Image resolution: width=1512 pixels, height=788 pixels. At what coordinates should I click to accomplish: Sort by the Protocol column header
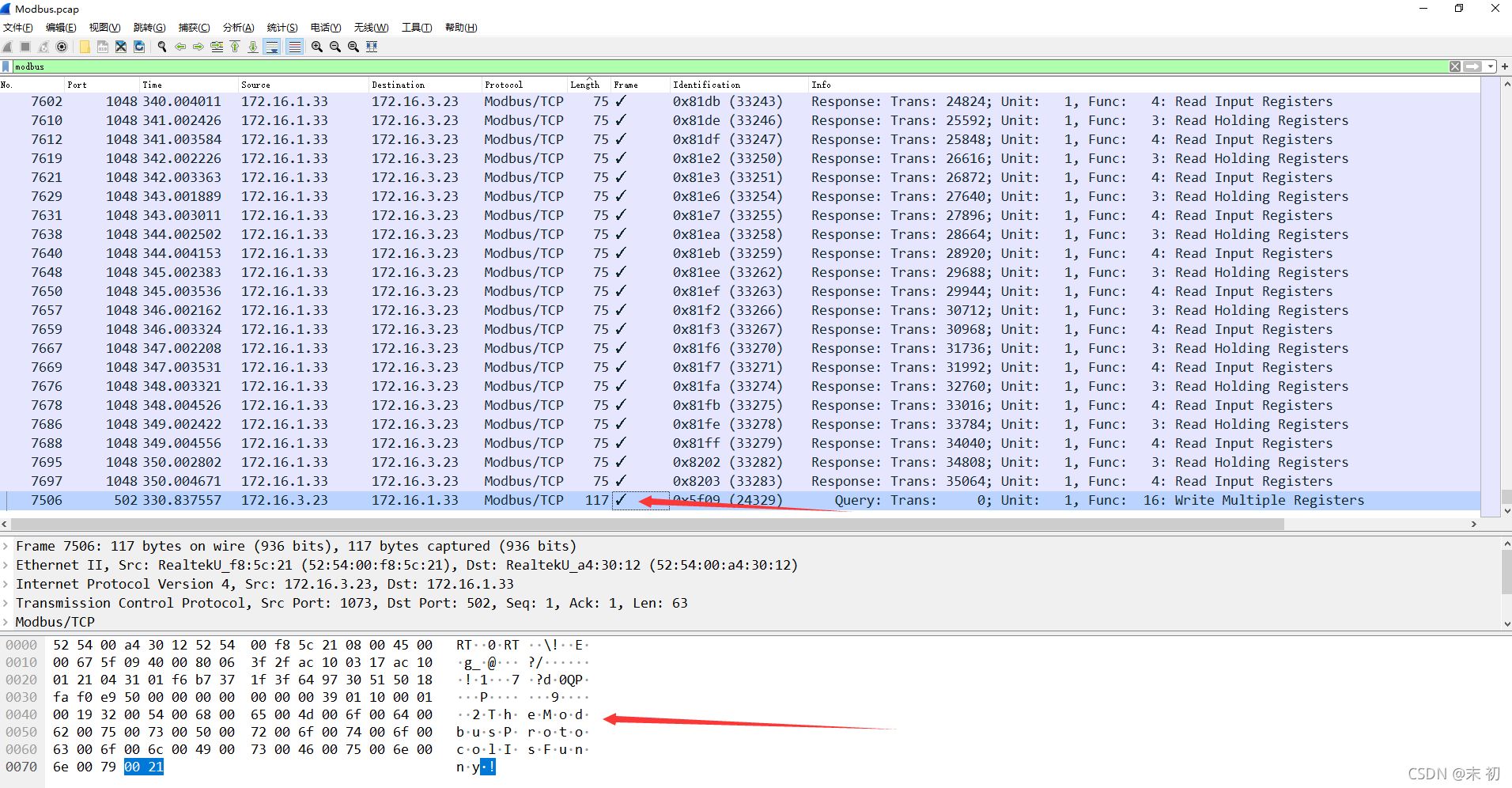click(x=524, y=85)
